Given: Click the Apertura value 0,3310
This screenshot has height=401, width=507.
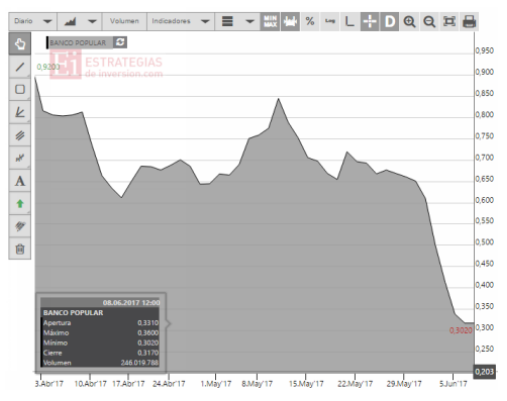Looking at the screenshot, I should [x=148, y=323].
